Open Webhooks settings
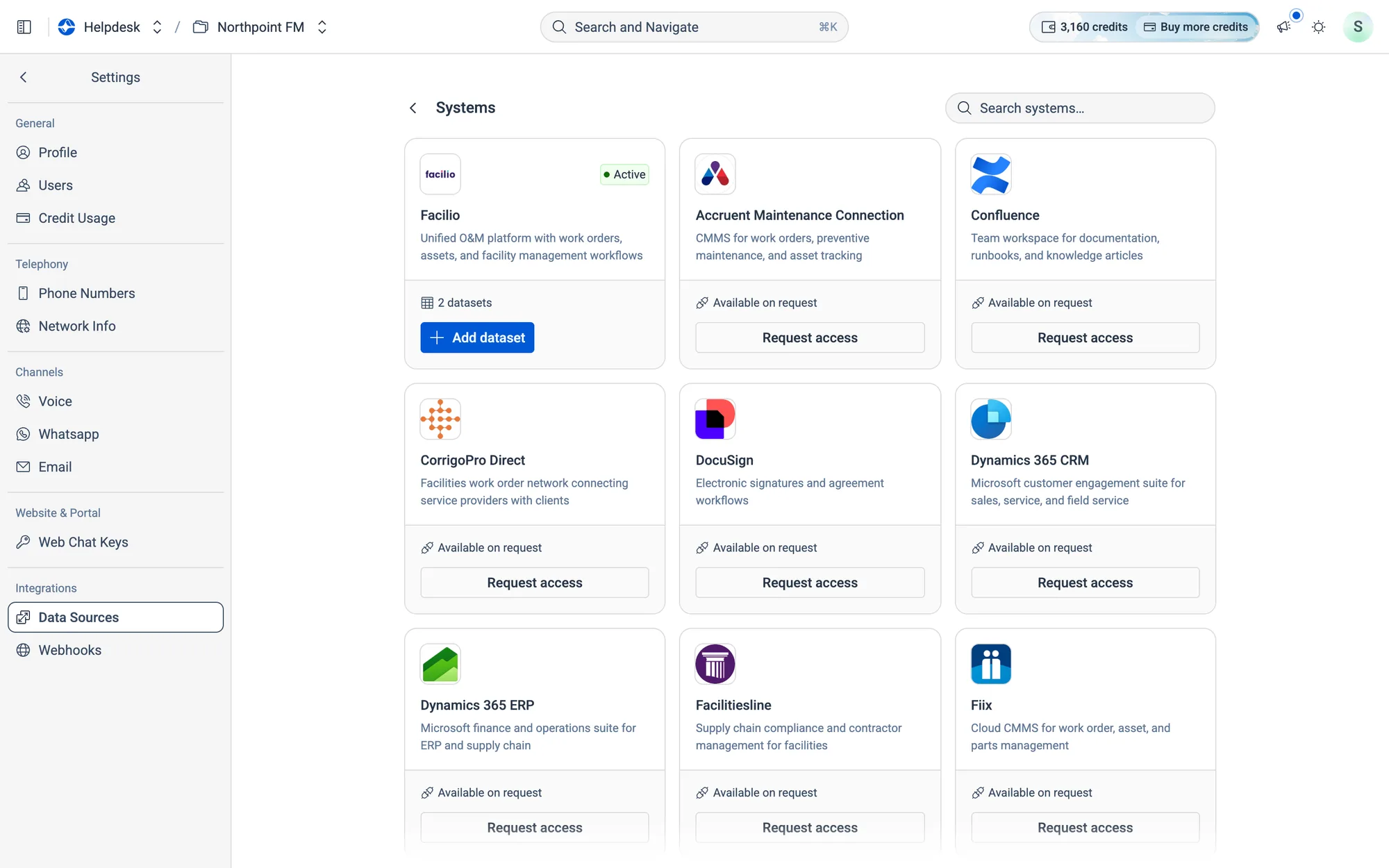The height and width of the screenshot is (868, 1389). coord(115,650)
